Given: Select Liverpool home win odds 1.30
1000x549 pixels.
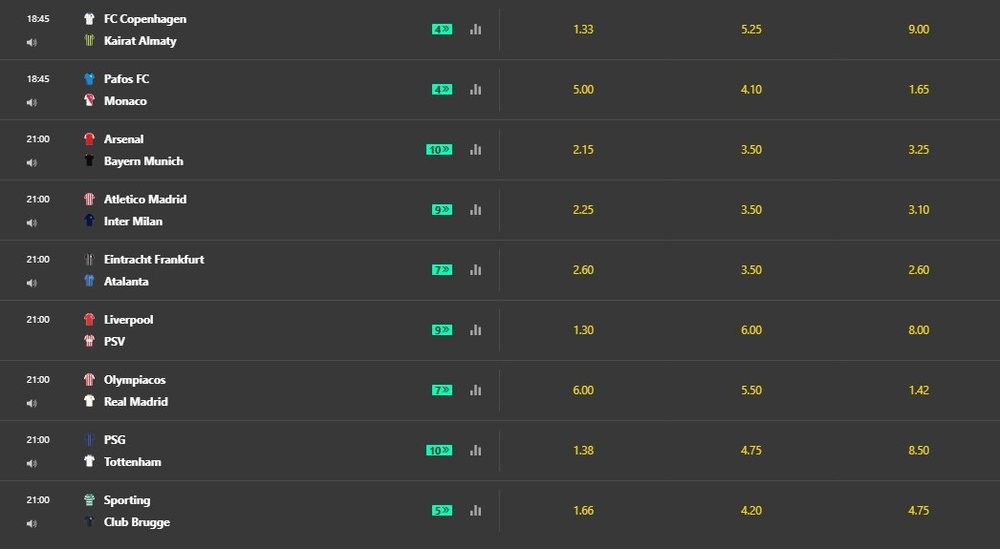Looking at the screenshot, I should [583, 330].
